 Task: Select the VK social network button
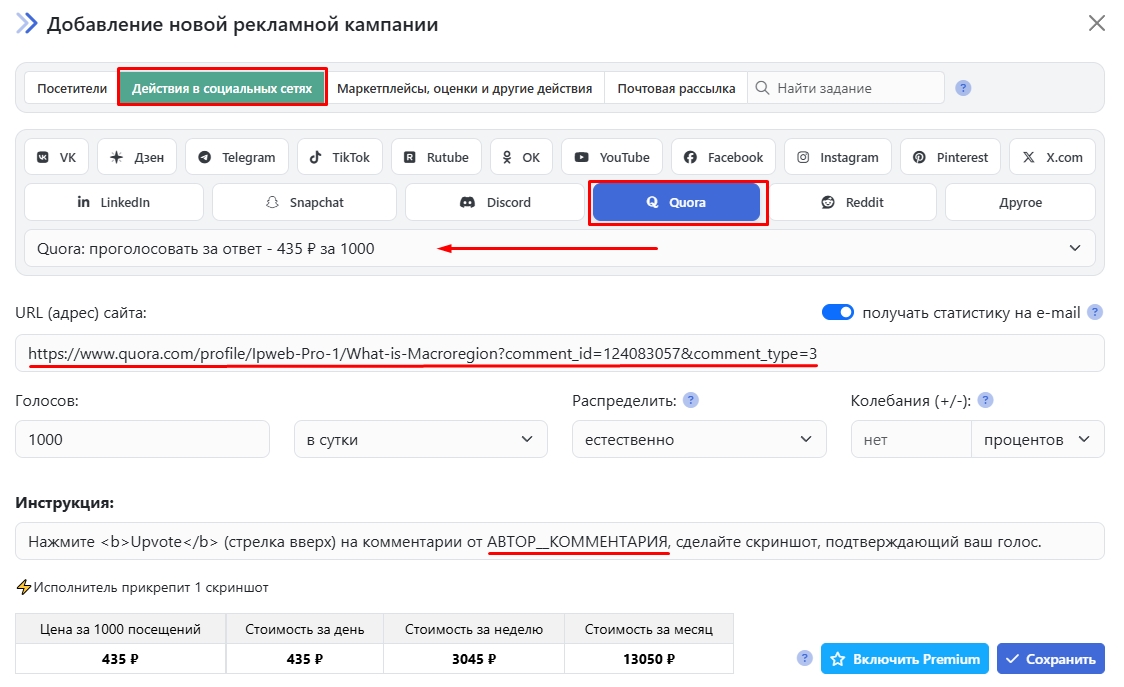[56, 157]
